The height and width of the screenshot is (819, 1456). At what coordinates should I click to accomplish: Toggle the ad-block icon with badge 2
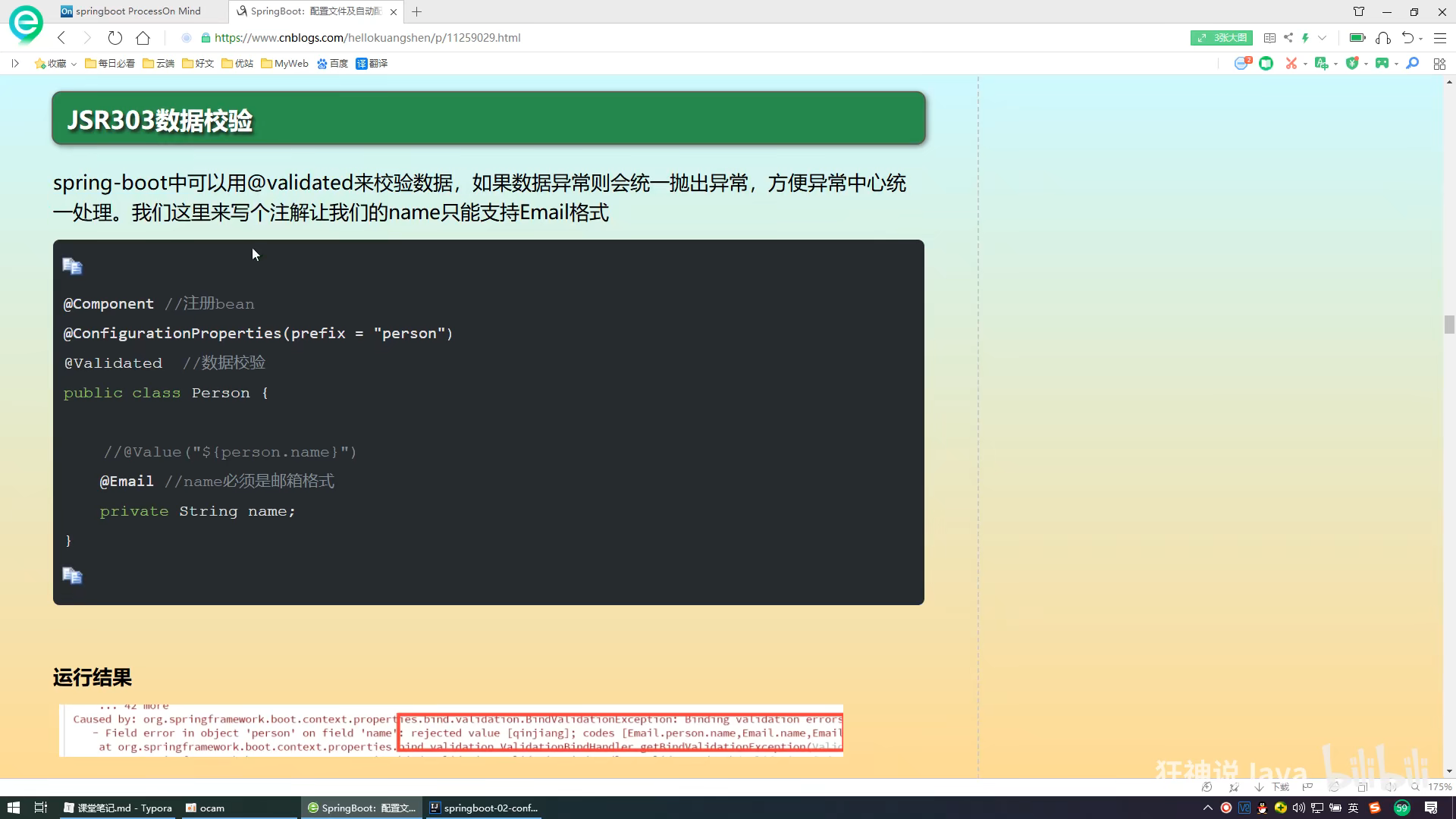tap(1241, 64)
